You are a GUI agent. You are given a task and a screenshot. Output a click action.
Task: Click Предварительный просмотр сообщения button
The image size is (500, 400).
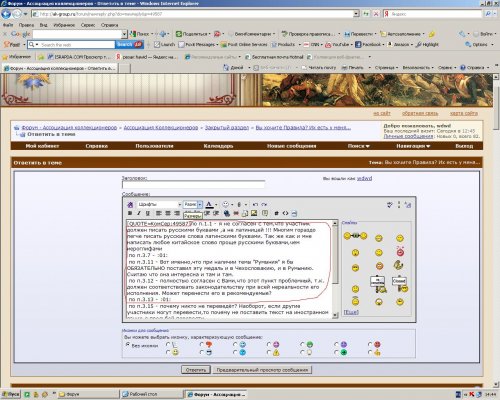click(262, 370)
